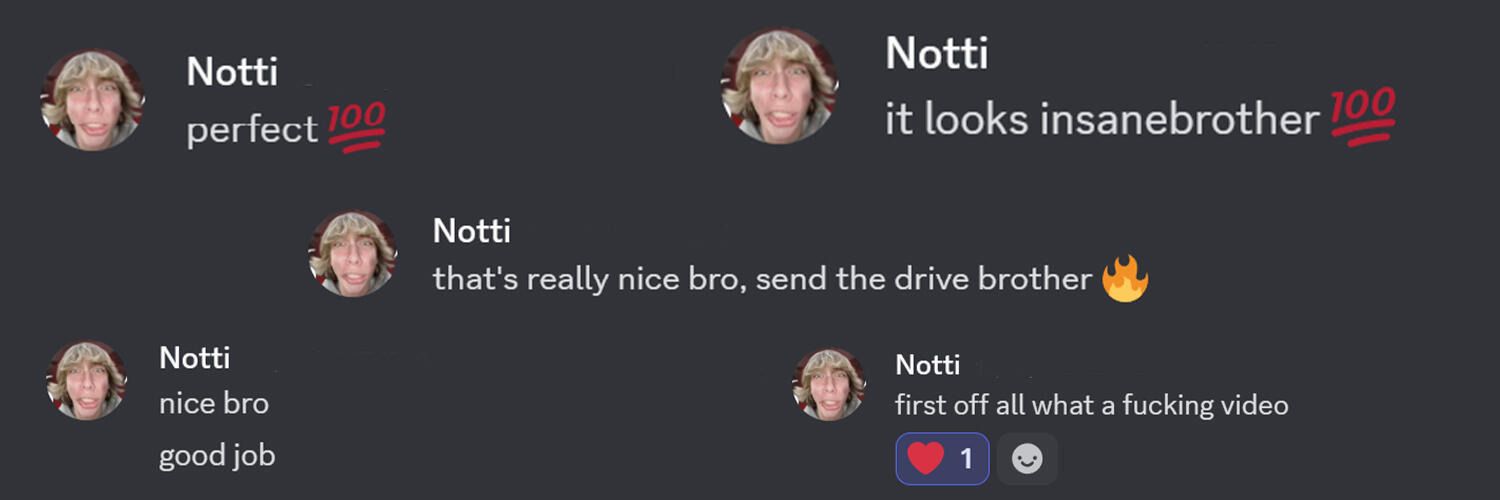
Task: Open Notti's avatar beside the "perfect" message
Action: point(92,100)
